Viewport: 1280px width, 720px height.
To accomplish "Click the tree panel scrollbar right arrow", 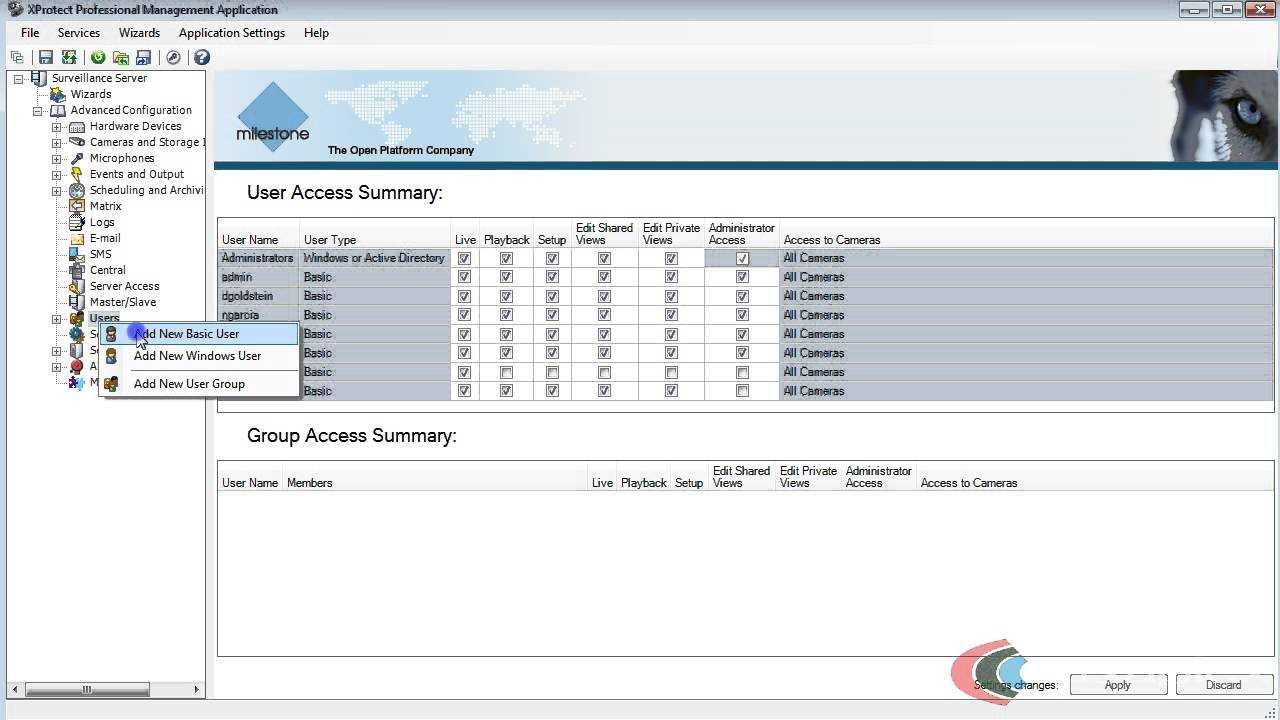I will [196, 689].
